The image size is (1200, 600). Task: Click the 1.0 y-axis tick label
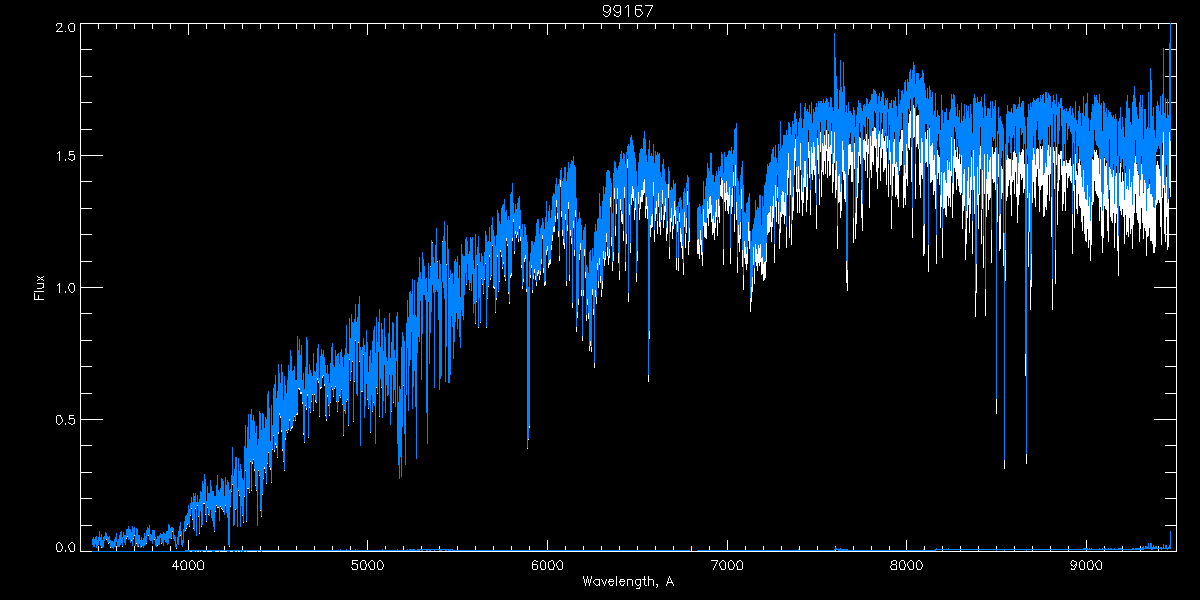pos(66,288)
